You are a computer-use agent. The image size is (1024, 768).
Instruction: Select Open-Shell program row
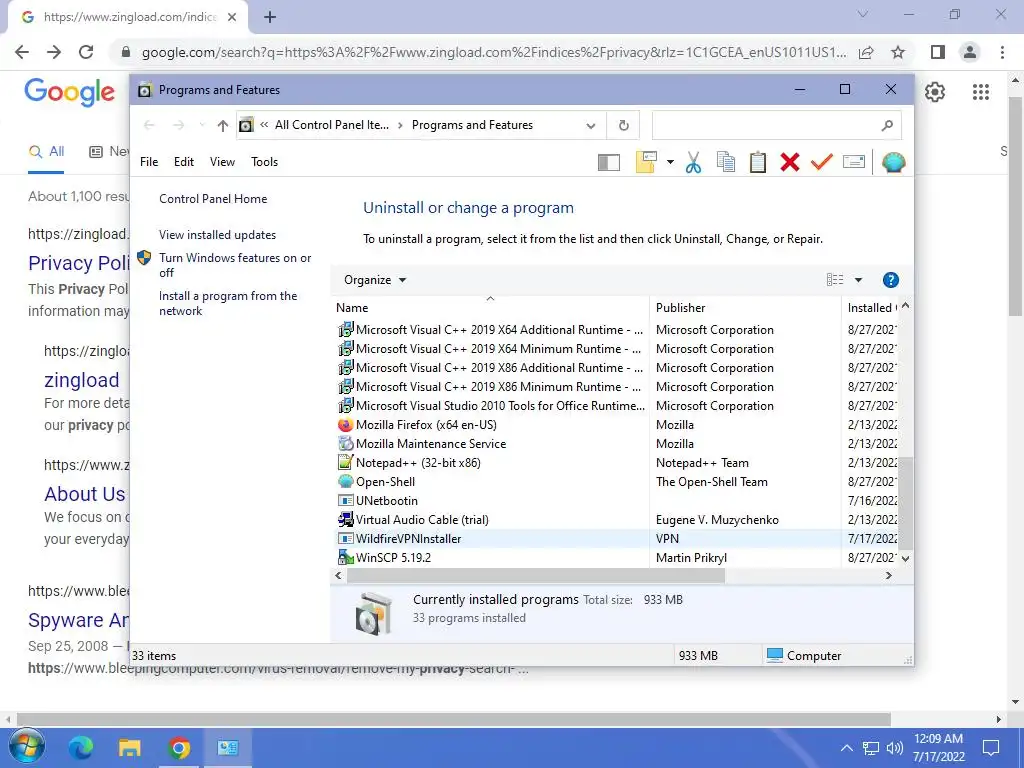click(x=616, y=482)
